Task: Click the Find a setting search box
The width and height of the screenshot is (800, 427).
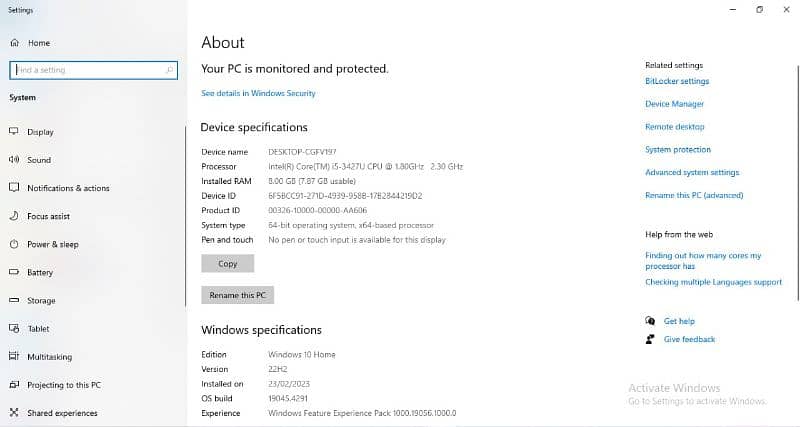Action: 93,70
